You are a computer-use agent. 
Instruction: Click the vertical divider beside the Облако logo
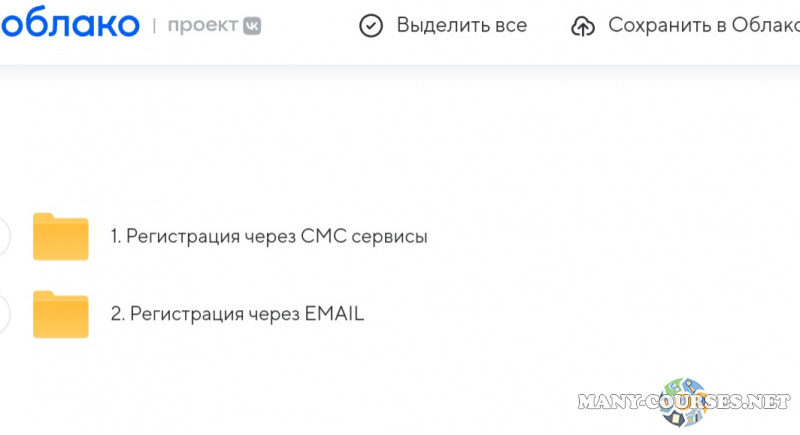pos(154,26)
